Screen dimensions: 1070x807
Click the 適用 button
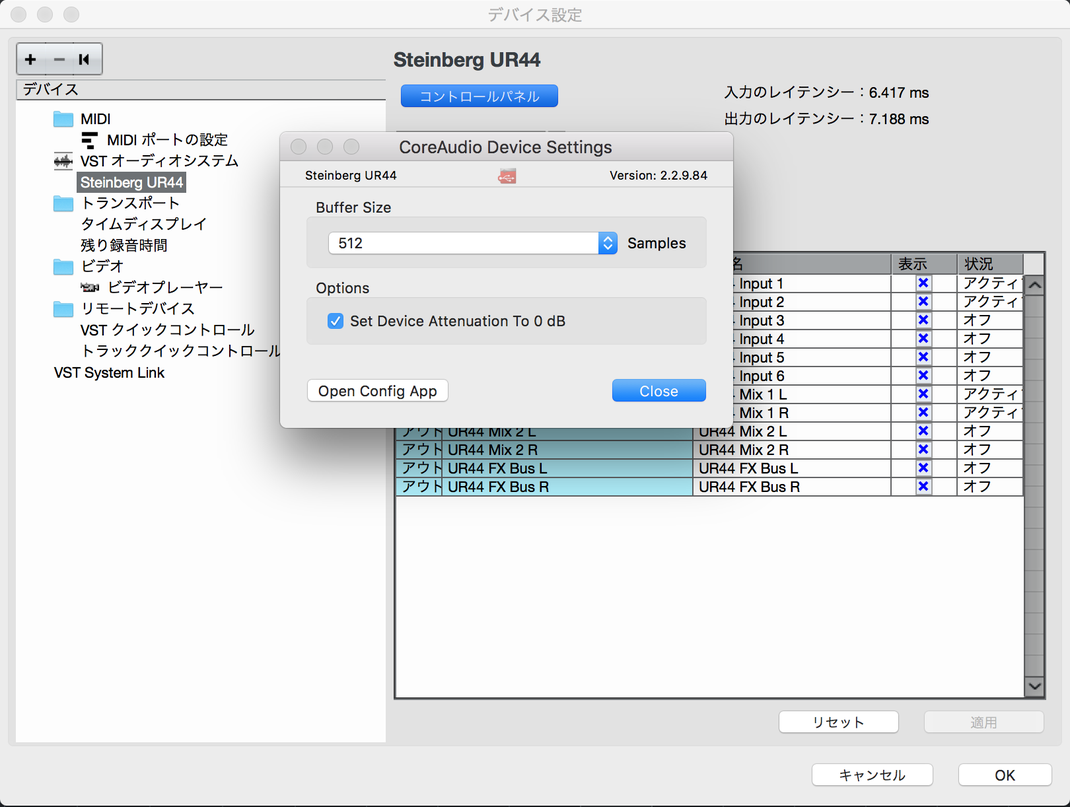click(x=983, y=722)
